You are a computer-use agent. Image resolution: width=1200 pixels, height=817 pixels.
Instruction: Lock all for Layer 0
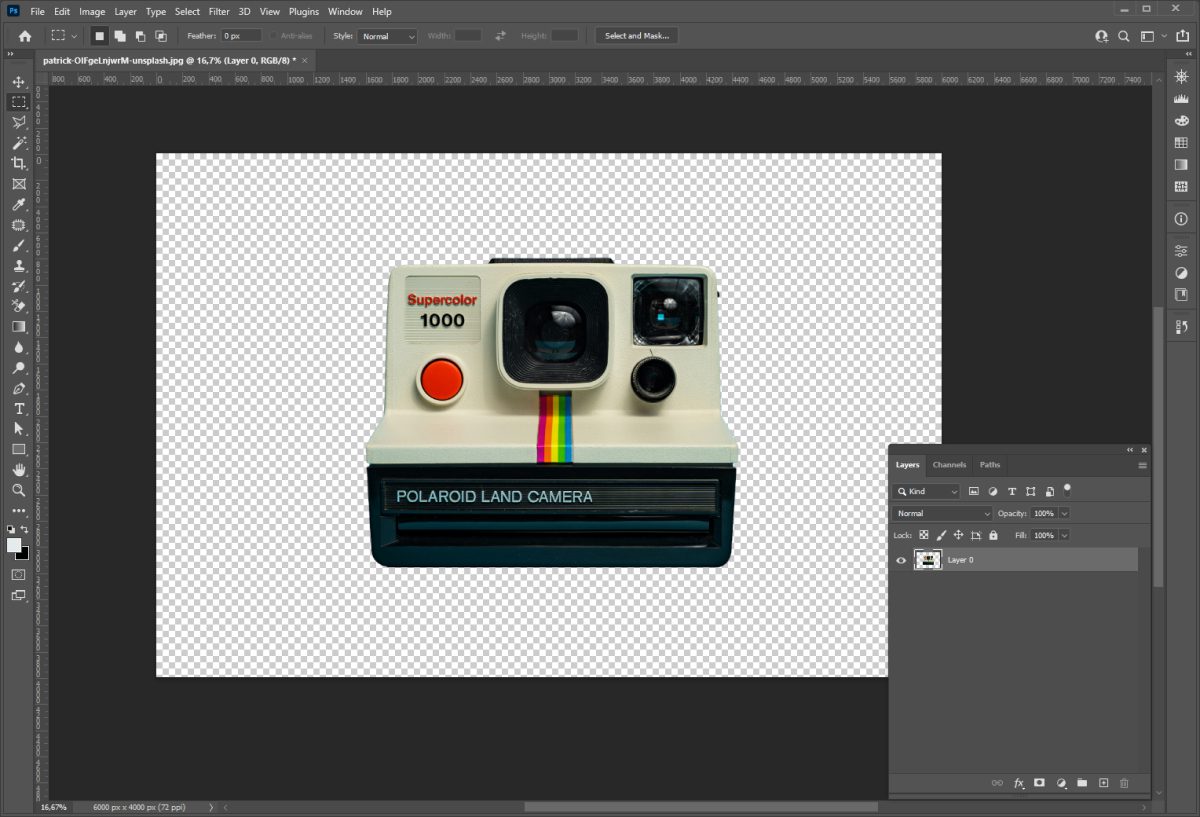[993, 536]
